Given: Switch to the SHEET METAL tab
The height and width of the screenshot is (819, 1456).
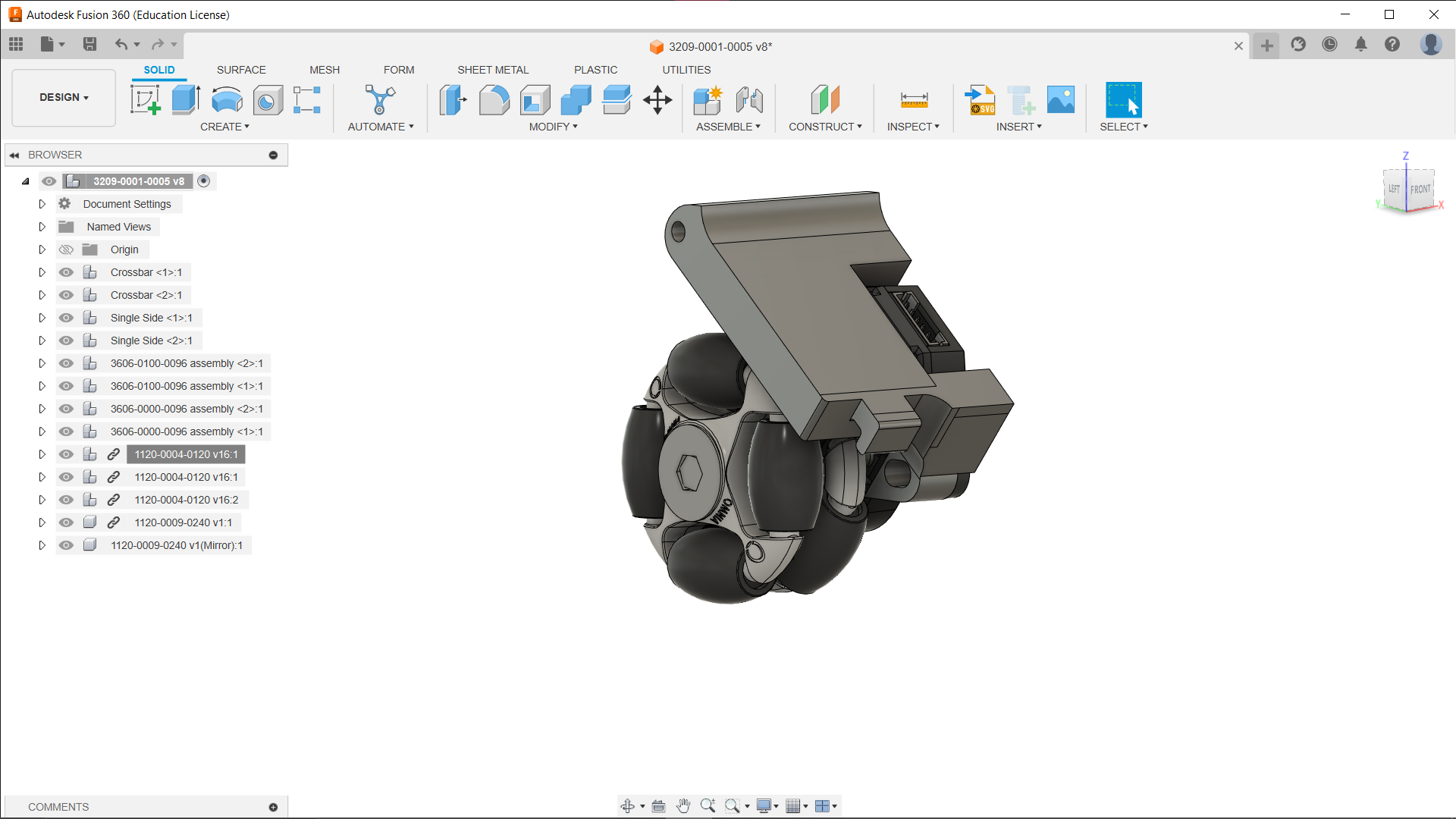Looking at the screenshot, I should 493,70.
